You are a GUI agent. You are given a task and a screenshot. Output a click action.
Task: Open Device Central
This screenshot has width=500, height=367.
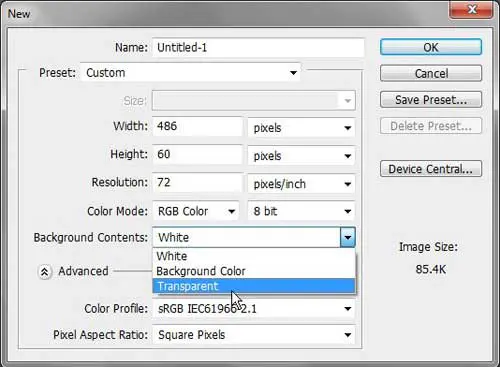(x=431, y=169)
